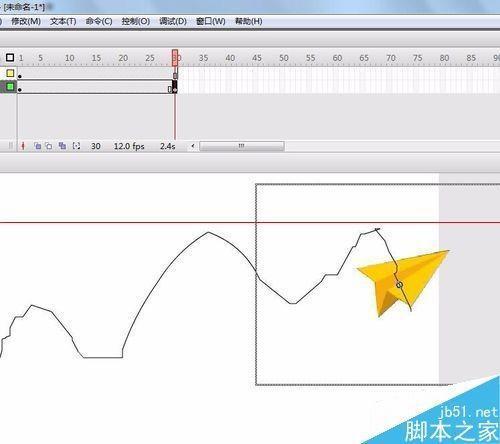Toggle the green outline square of second layer
Screen dimensions: 500x444
point(10,87)
